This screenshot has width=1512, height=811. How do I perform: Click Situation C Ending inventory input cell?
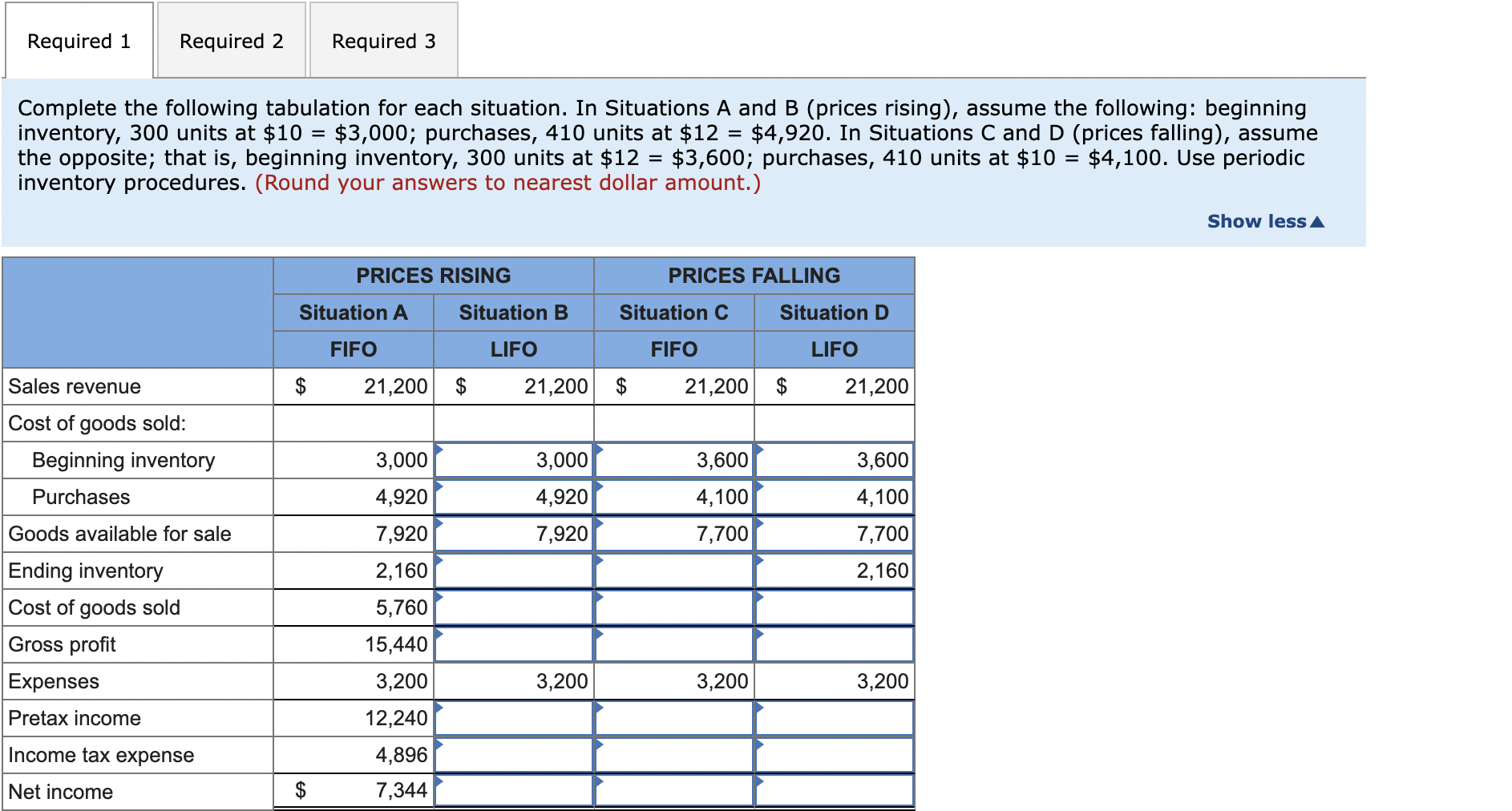[673, 571]
